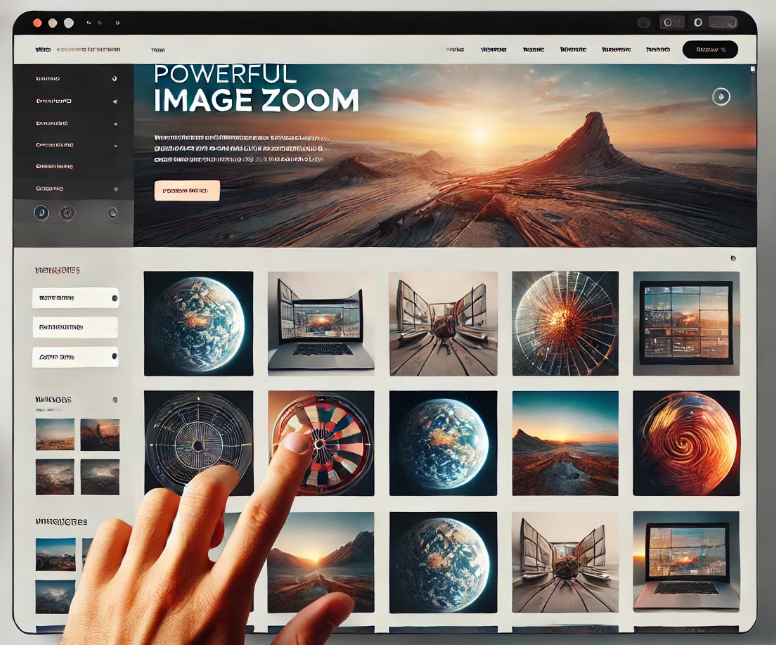Open the first row label in the dark sidebar
Image resolution: width=776 pixels, height=645 pixels.
[48, 79]
